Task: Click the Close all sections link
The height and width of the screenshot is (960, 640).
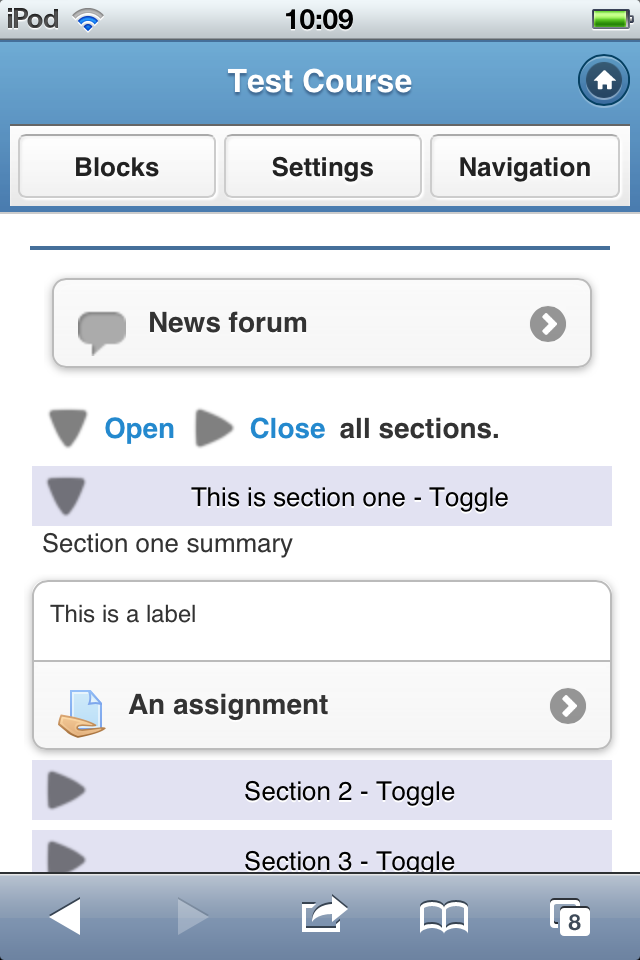Action: click(x=287, y=429)
